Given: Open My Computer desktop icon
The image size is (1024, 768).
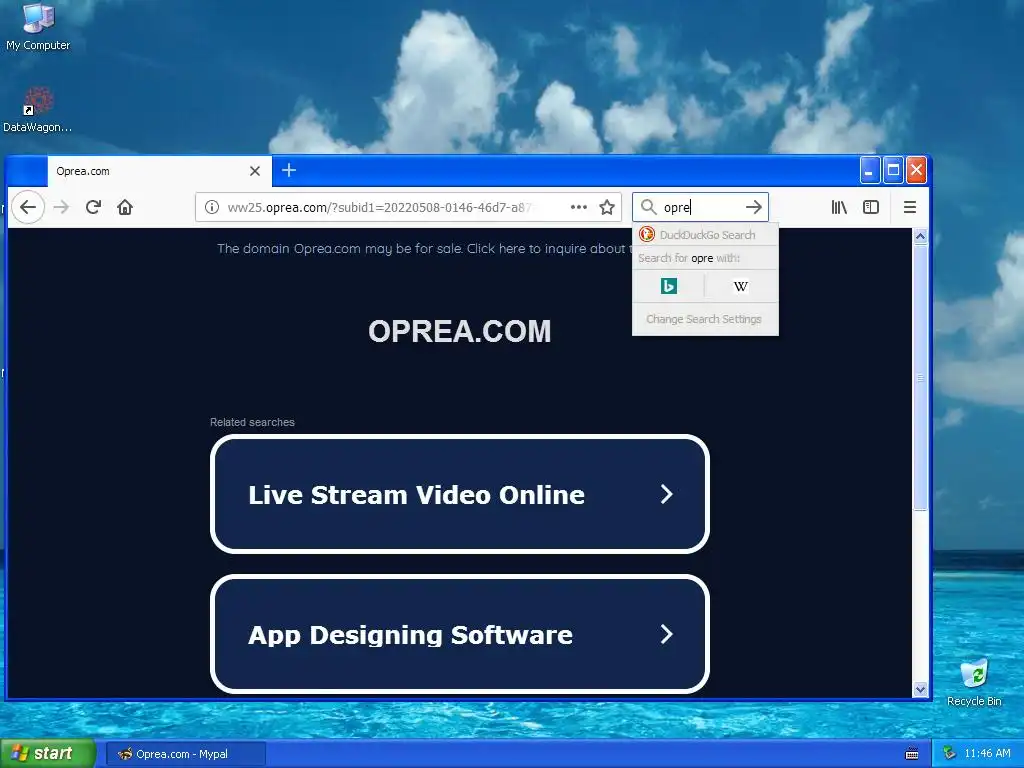Looking at the screenshot, I should (38, 26).
